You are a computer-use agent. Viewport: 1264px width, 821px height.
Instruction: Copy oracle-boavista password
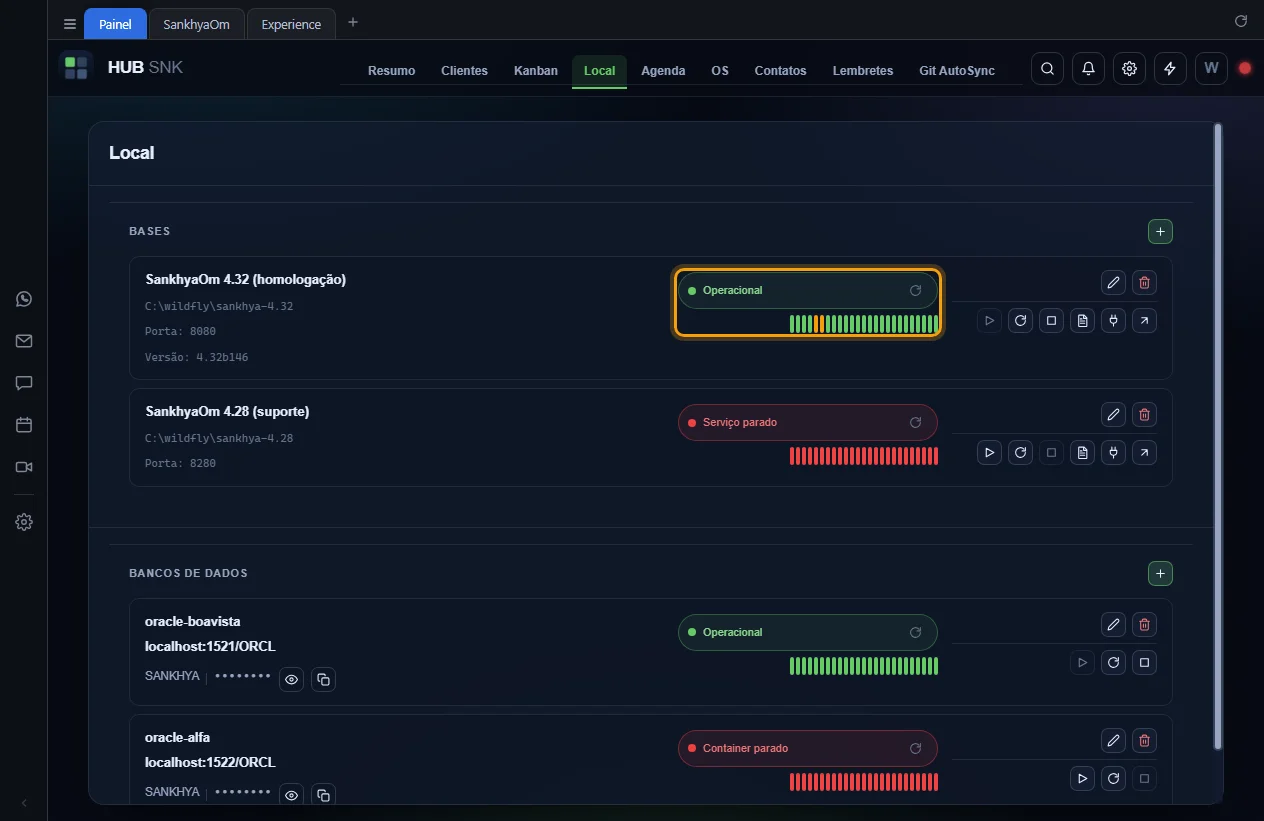click(x=323, y=679)
